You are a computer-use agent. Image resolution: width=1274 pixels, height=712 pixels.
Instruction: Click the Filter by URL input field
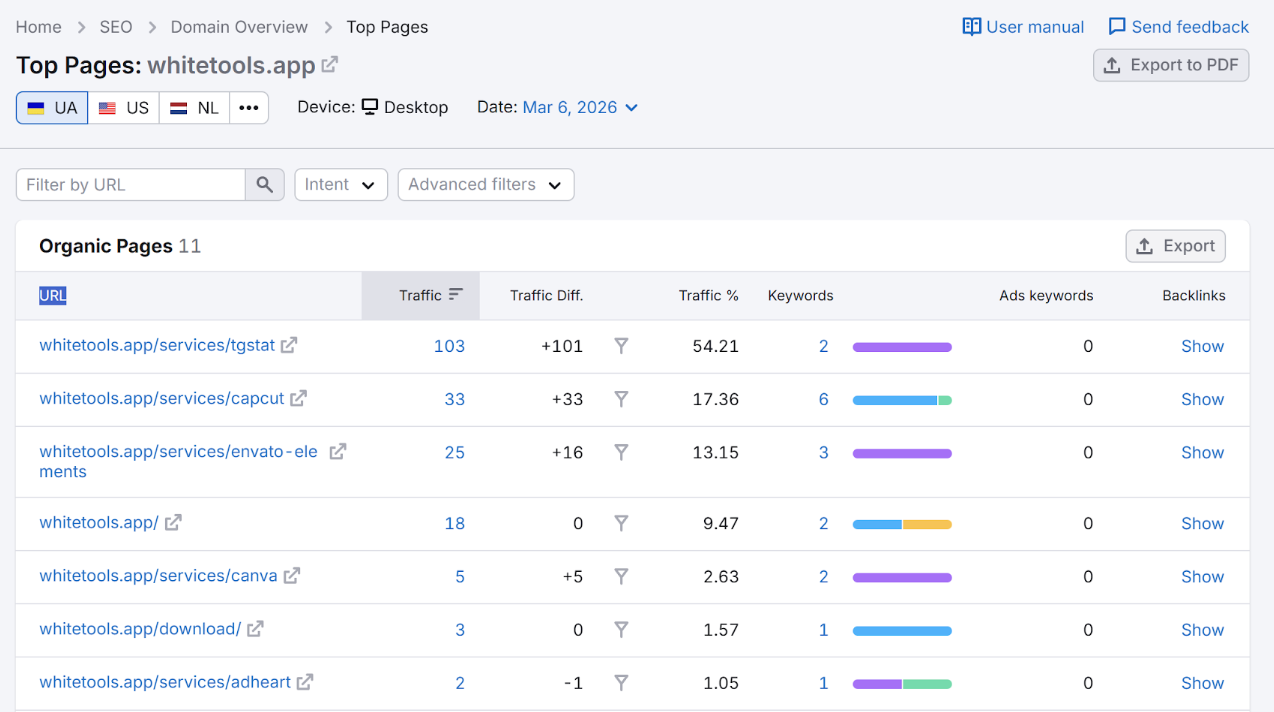(x=131, y=185)
